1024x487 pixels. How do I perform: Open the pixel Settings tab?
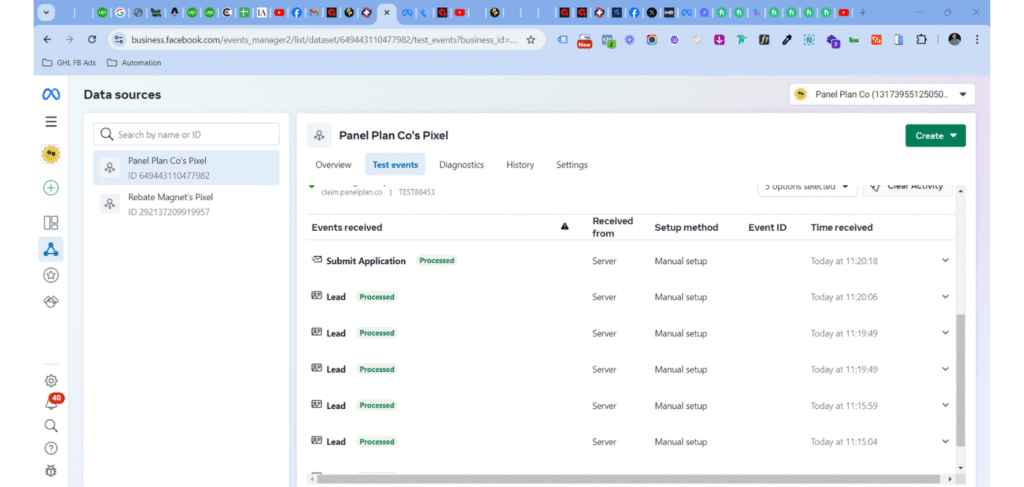[572, 165]
